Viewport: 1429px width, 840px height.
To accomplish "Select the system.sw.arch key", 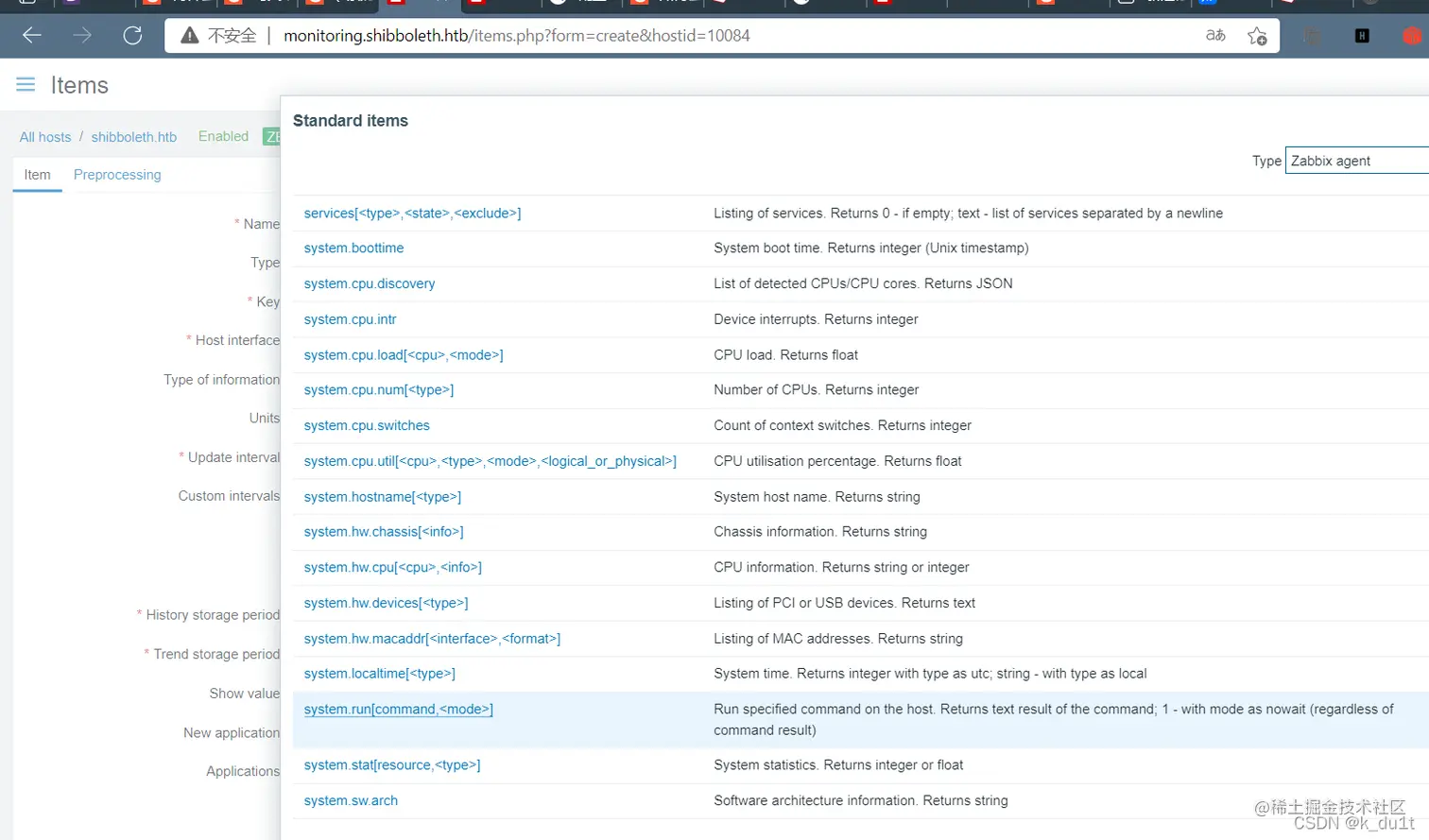I will pos(351,801).
